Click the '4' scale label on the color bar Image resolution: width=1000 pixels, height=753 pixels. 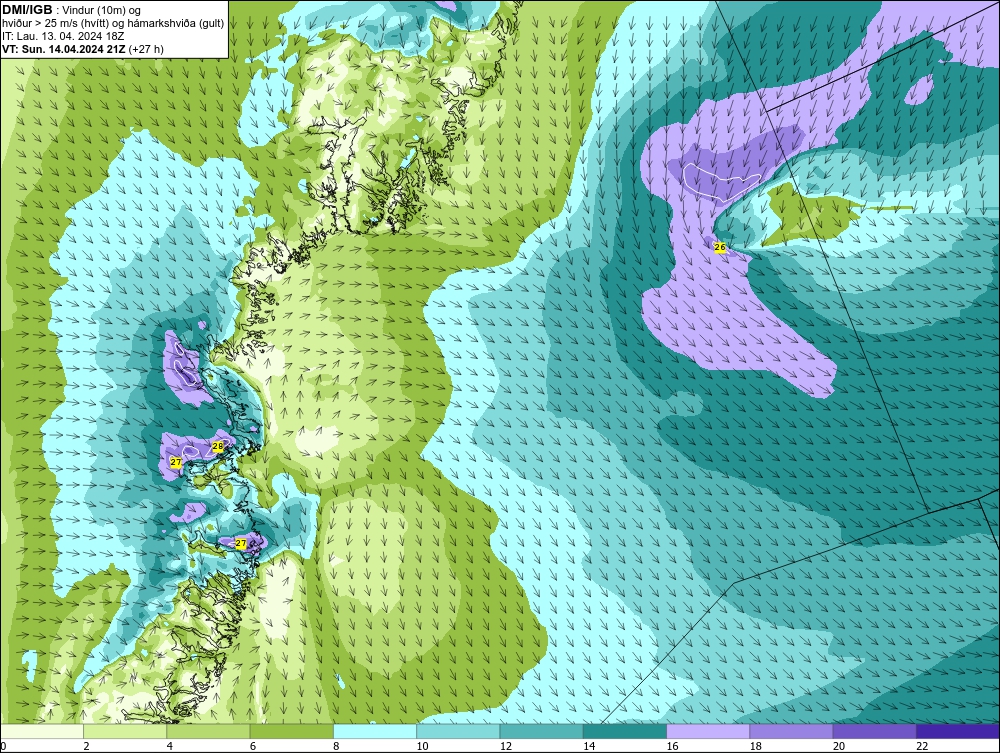170,747
